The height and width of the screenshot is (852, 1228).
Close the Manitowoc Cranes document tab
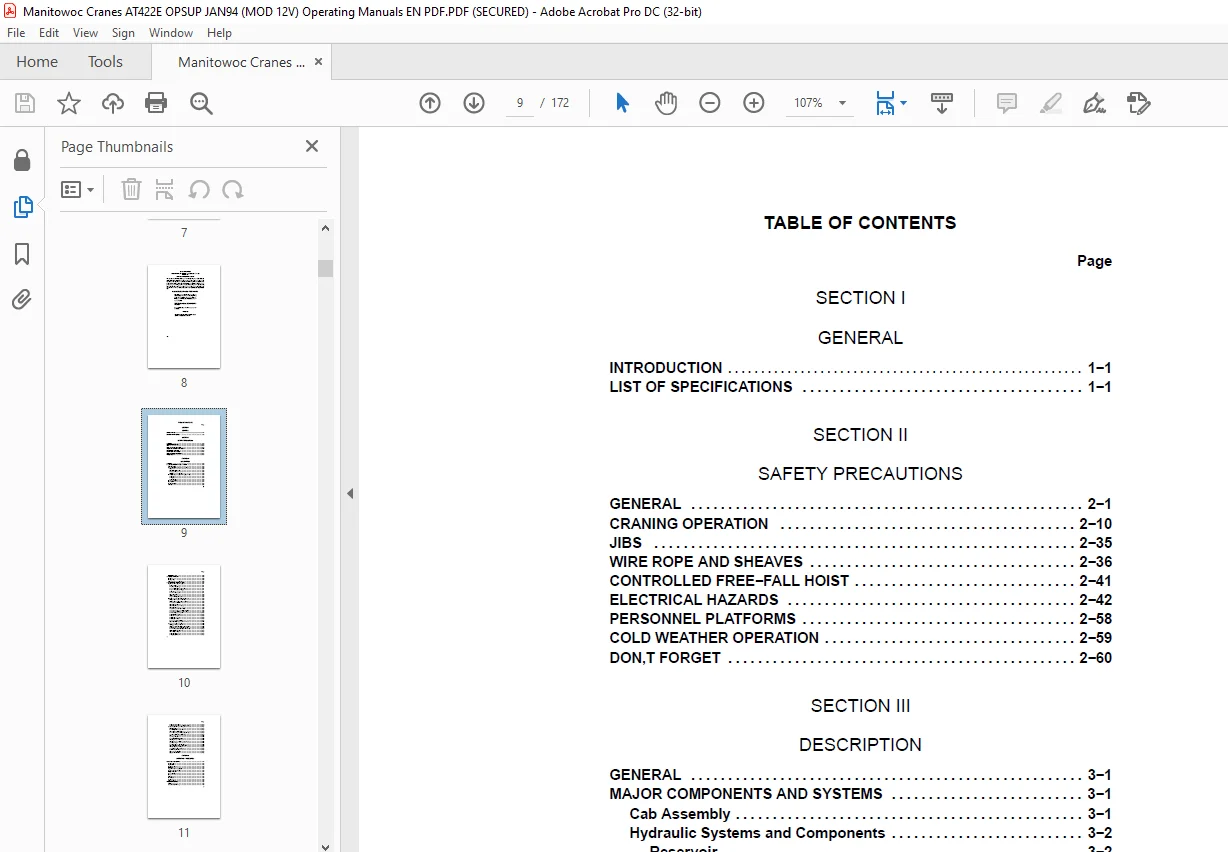point(318,61)
